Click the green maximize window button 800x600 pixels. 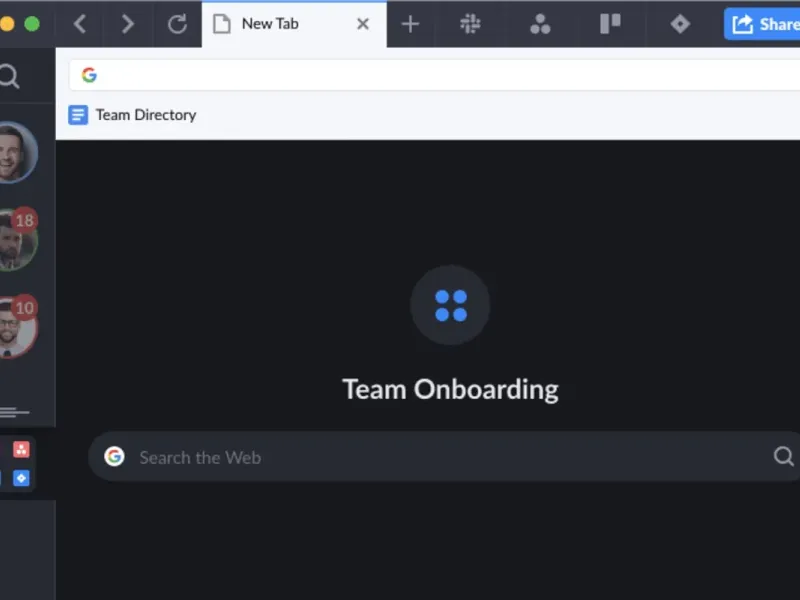[32, 24]
